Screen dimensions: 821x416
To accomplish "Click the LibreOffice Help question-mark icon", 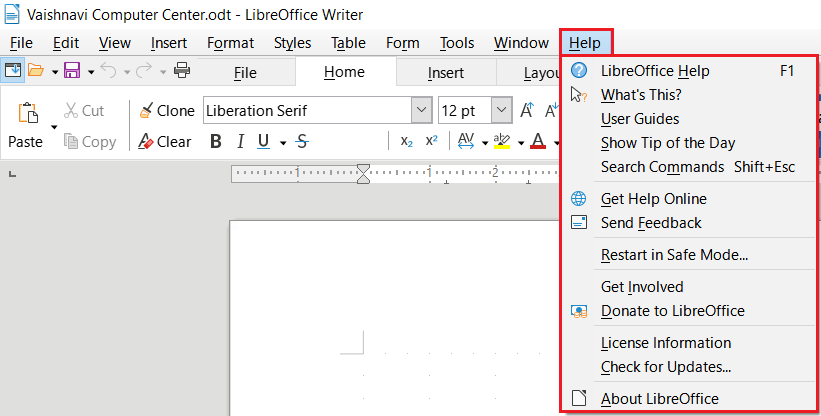I will pyautogui.click(x=579, y=70).
